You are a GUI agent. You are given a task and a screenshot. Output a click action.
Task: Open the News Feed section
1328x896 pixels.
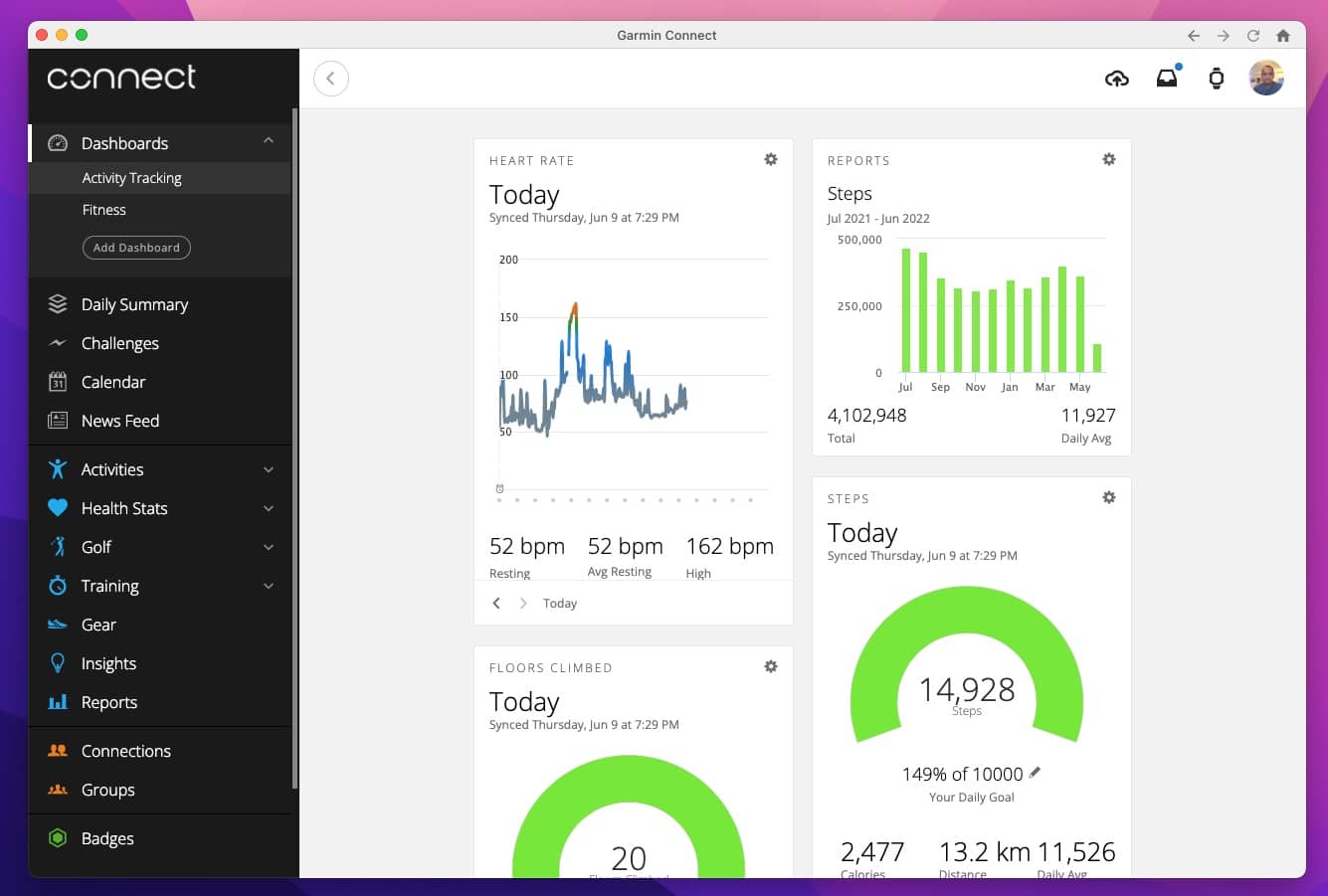[x=117, y=421]
